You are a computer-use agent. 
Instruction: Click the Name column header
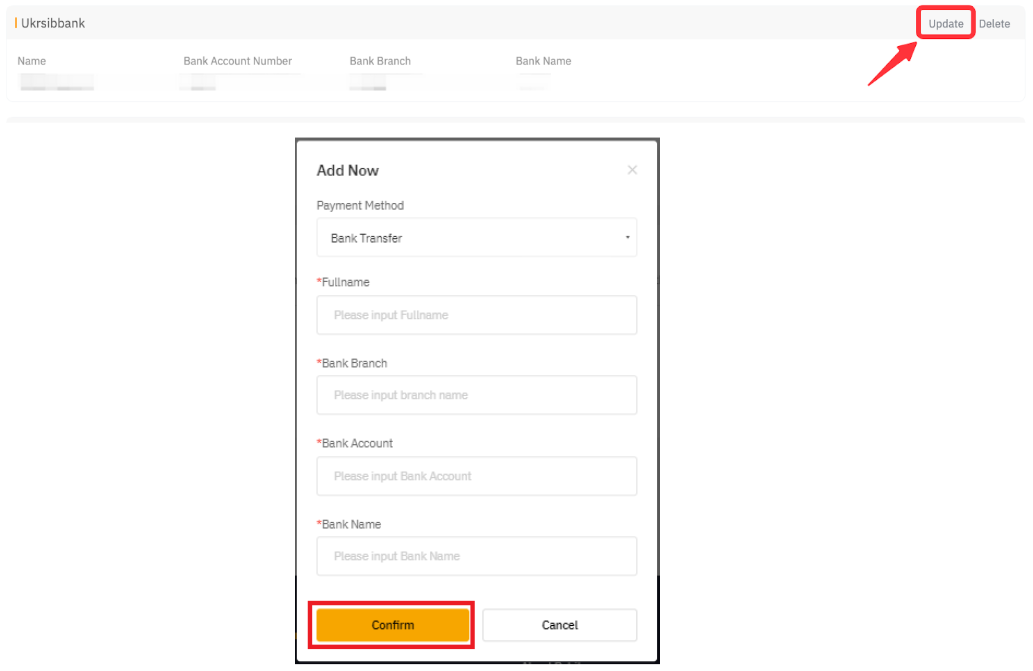pos(32,61)
